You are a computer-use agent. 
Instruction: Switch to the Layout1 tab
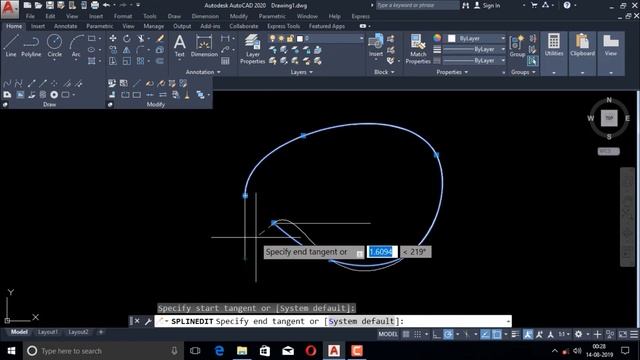(48, 332)
